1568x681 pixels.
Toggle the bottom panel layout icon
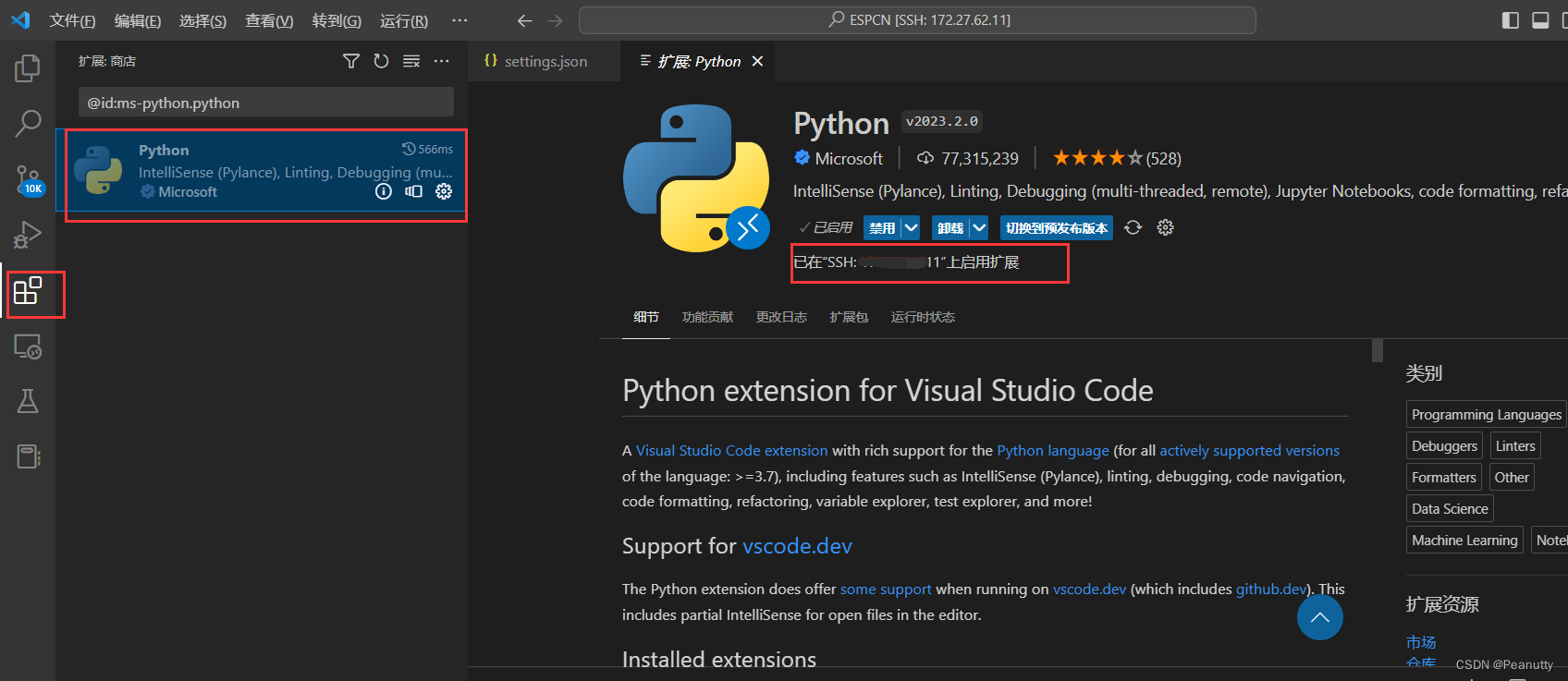1540,20
